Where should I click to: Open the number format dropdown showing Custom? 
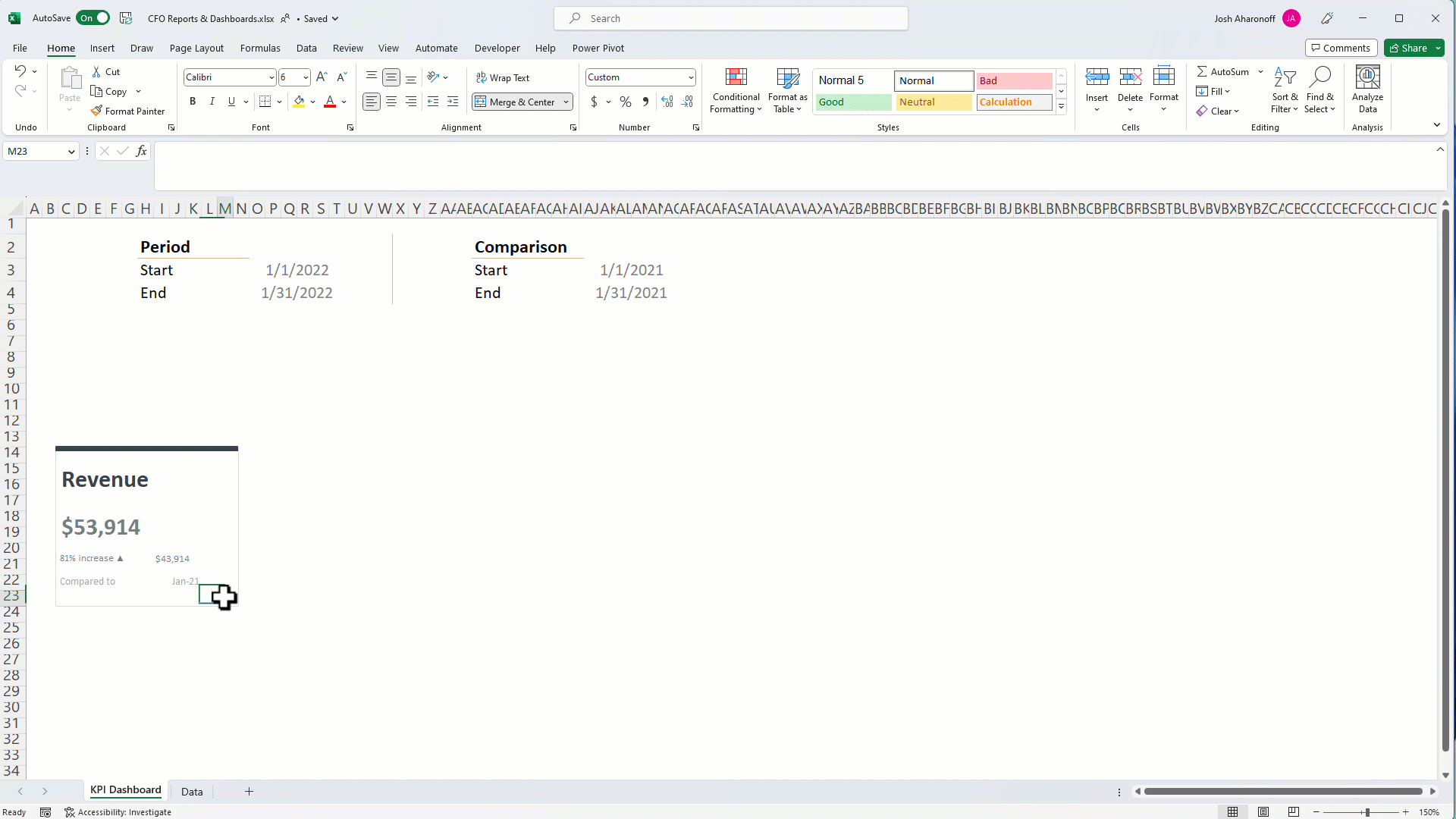[689, 77]
